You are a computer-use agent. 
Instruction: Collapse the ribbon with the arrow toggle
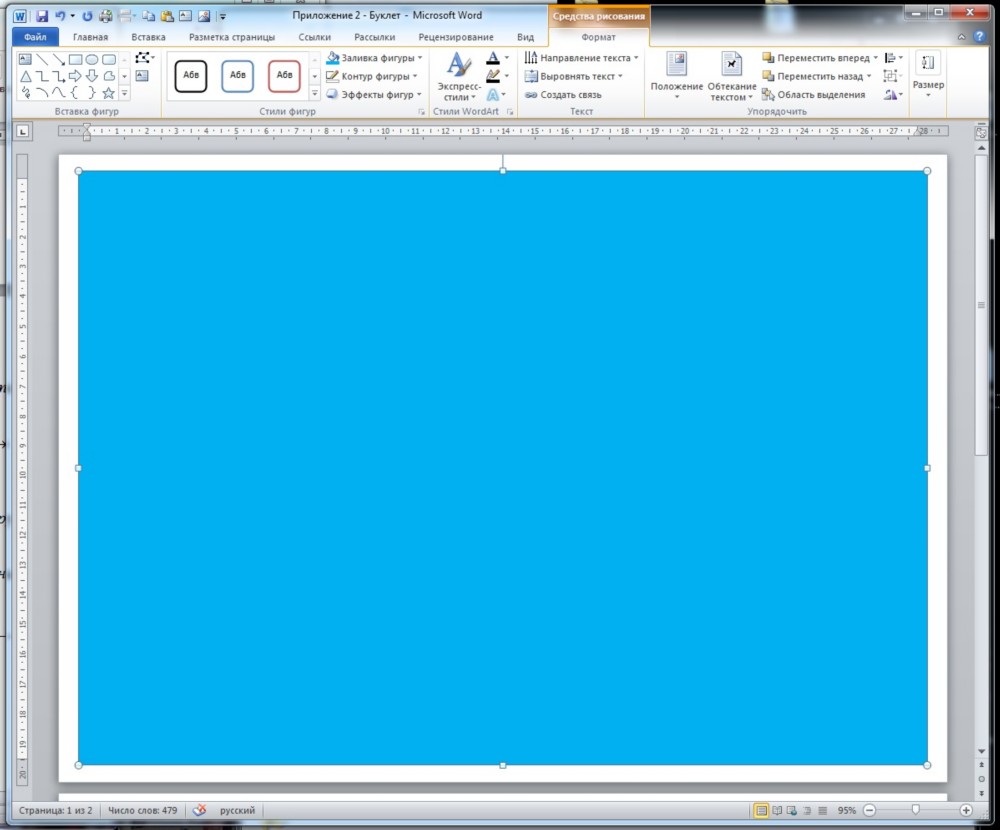(x=962, y=37)
